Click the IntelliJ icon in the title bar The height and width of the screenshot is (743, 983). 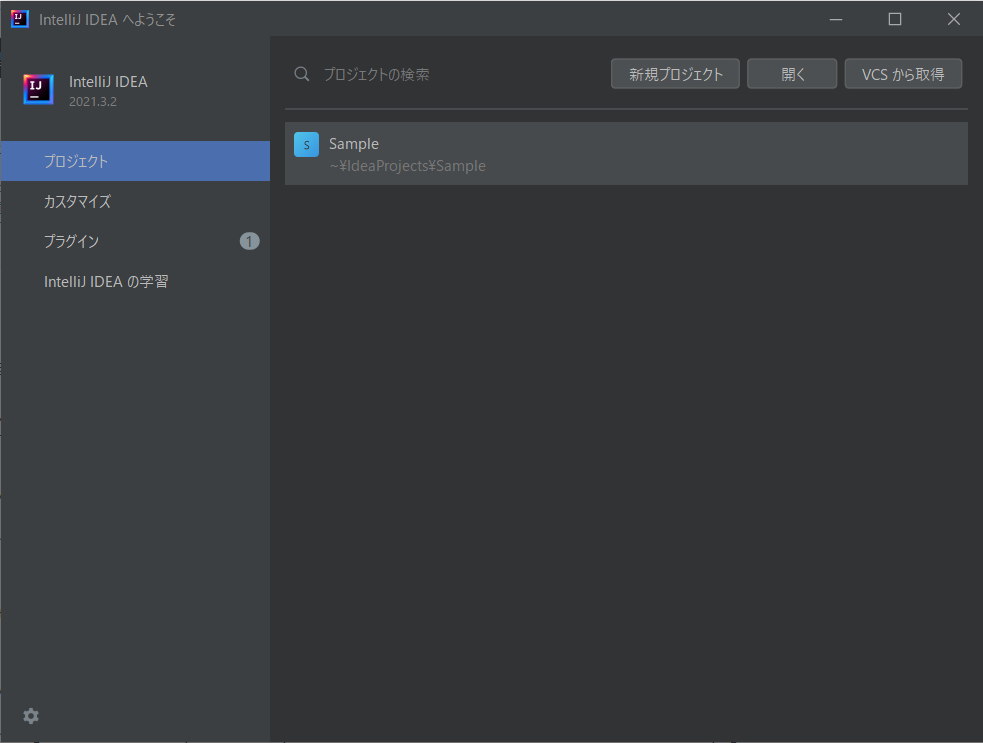(x=20, y=19)
